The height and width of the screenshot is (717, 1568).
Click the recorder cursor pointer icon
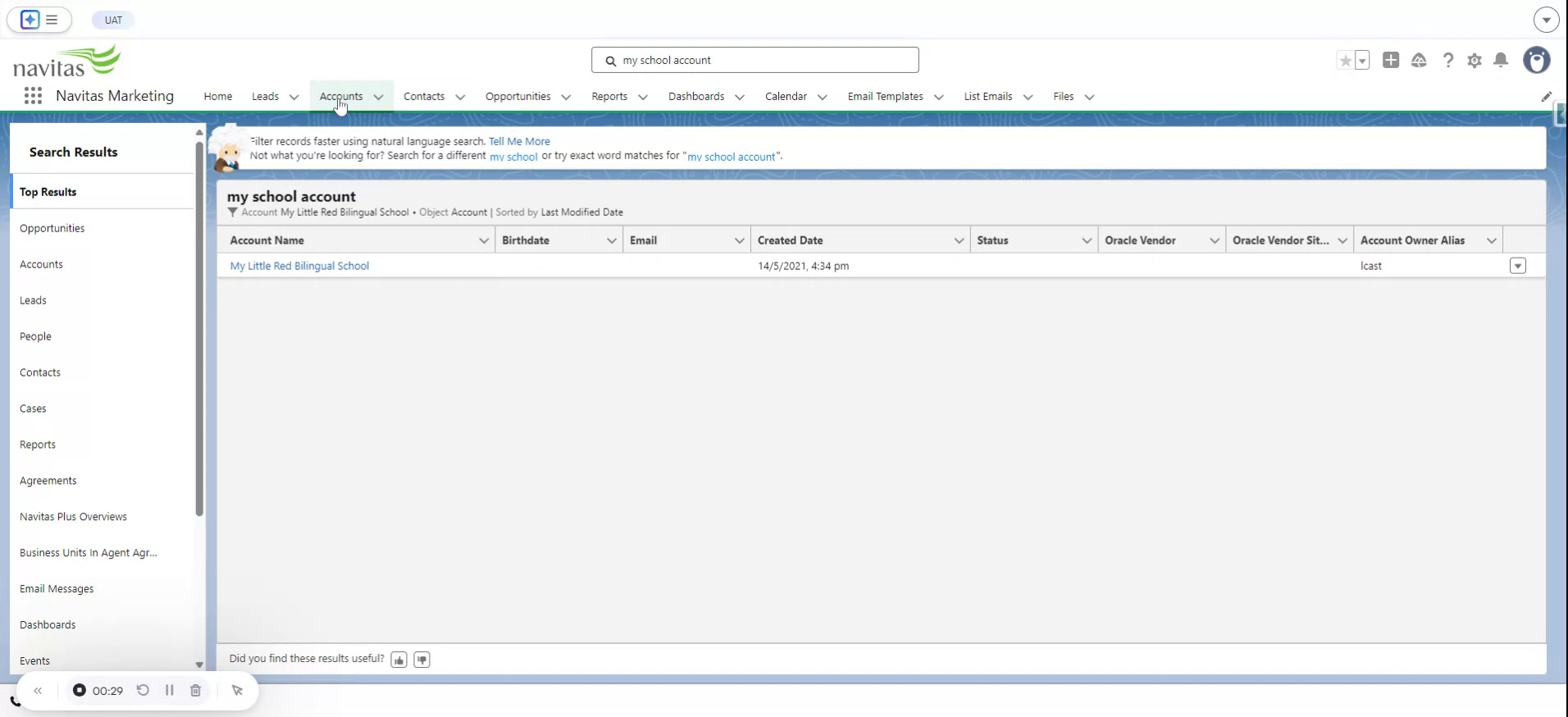coord(237,691)
